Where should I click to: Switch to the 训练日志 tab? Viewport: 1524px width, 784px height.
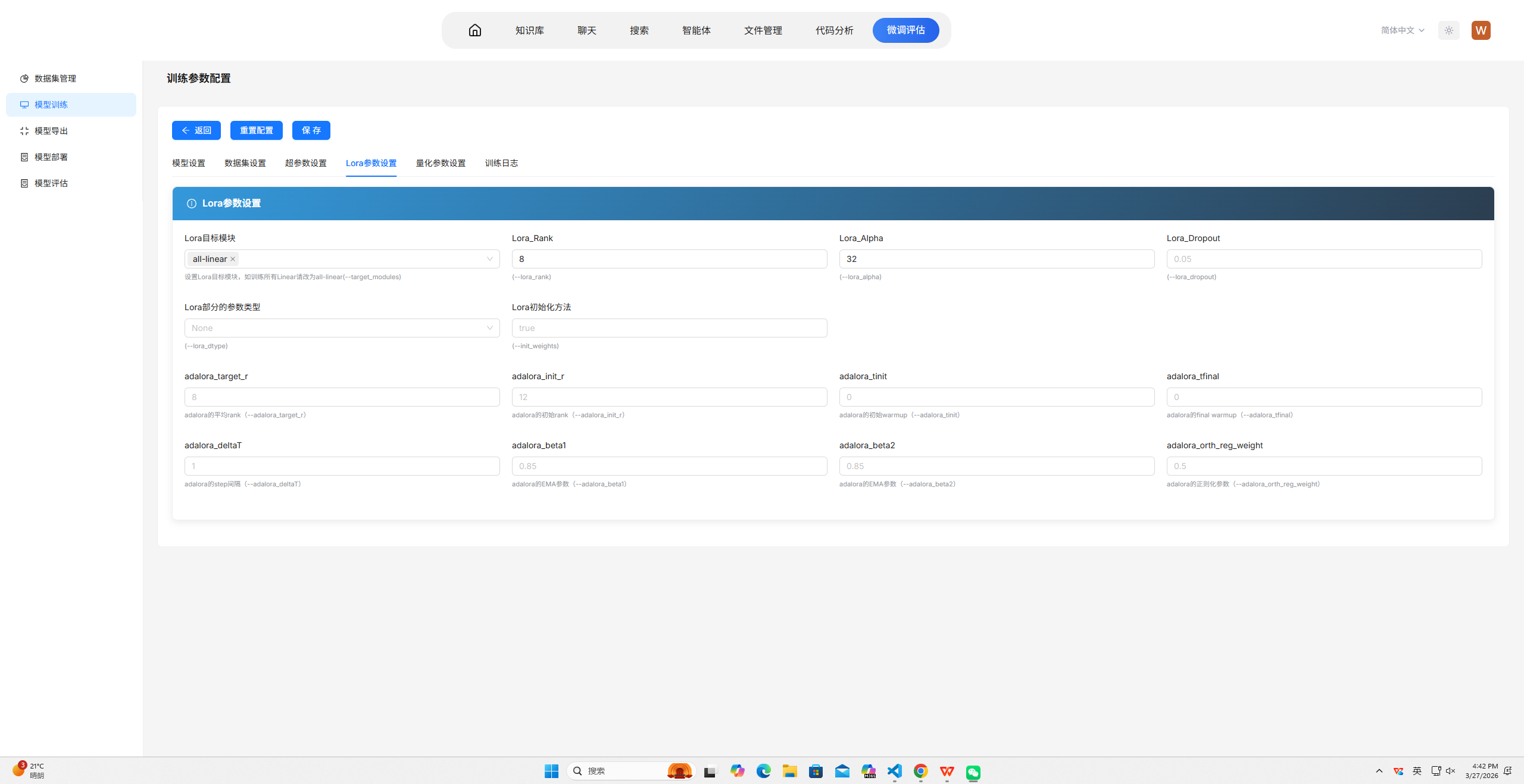[501, 163]
